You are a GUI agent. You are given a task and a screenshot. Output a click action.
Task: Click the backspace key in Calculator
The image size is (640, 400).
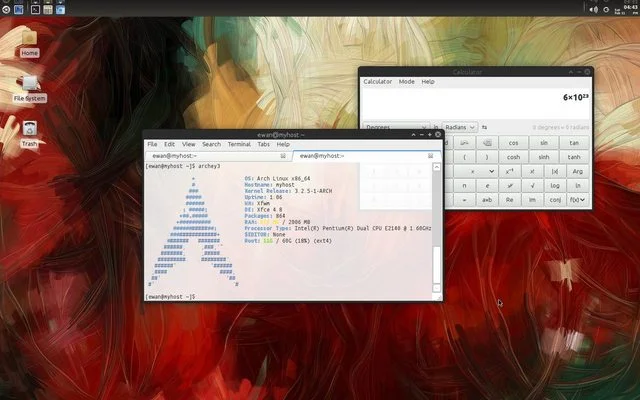point(487,143)
